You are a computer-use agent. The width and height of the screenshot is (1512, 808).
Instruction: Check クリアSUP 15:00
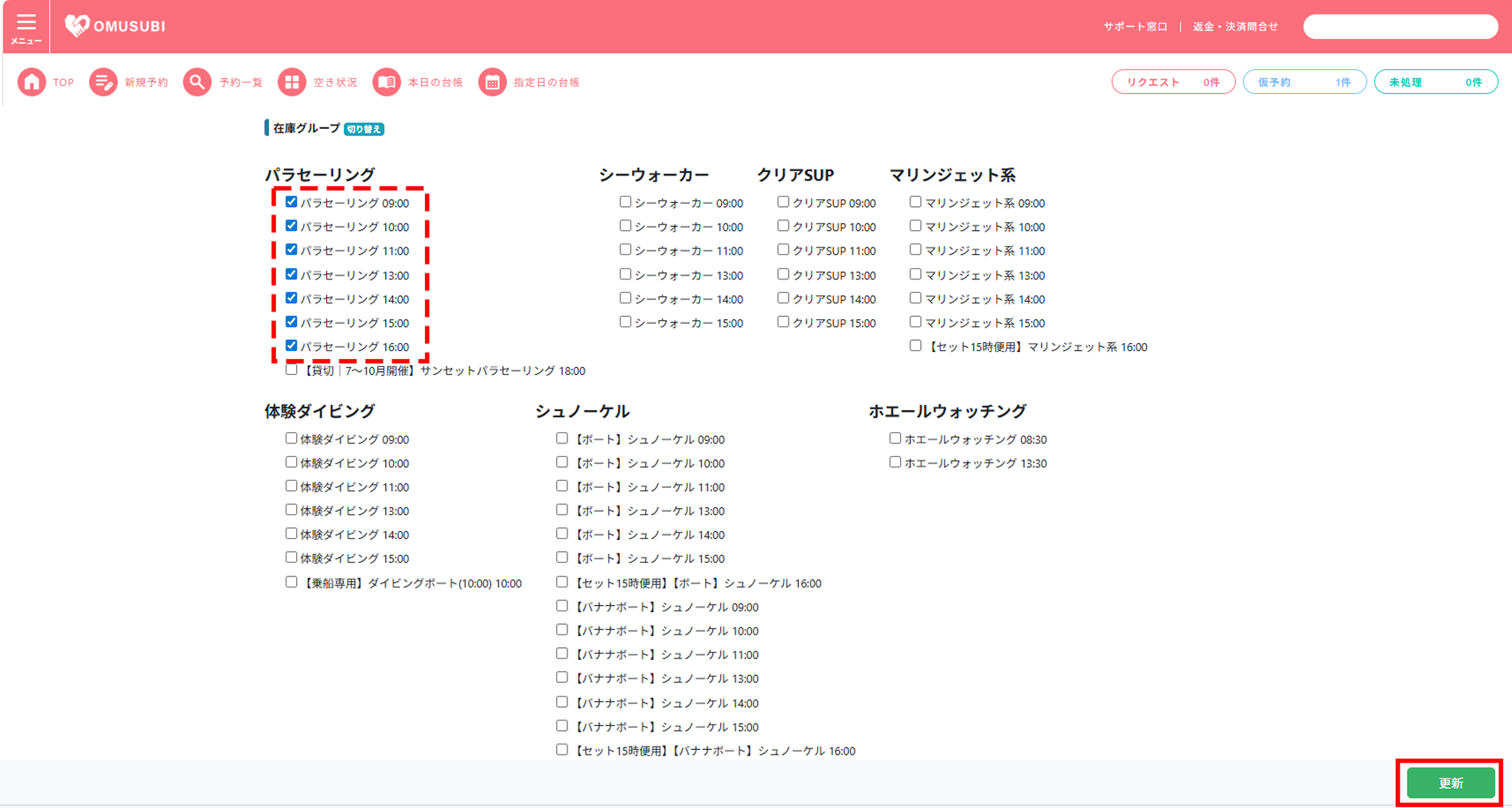(x=783, y=322)
